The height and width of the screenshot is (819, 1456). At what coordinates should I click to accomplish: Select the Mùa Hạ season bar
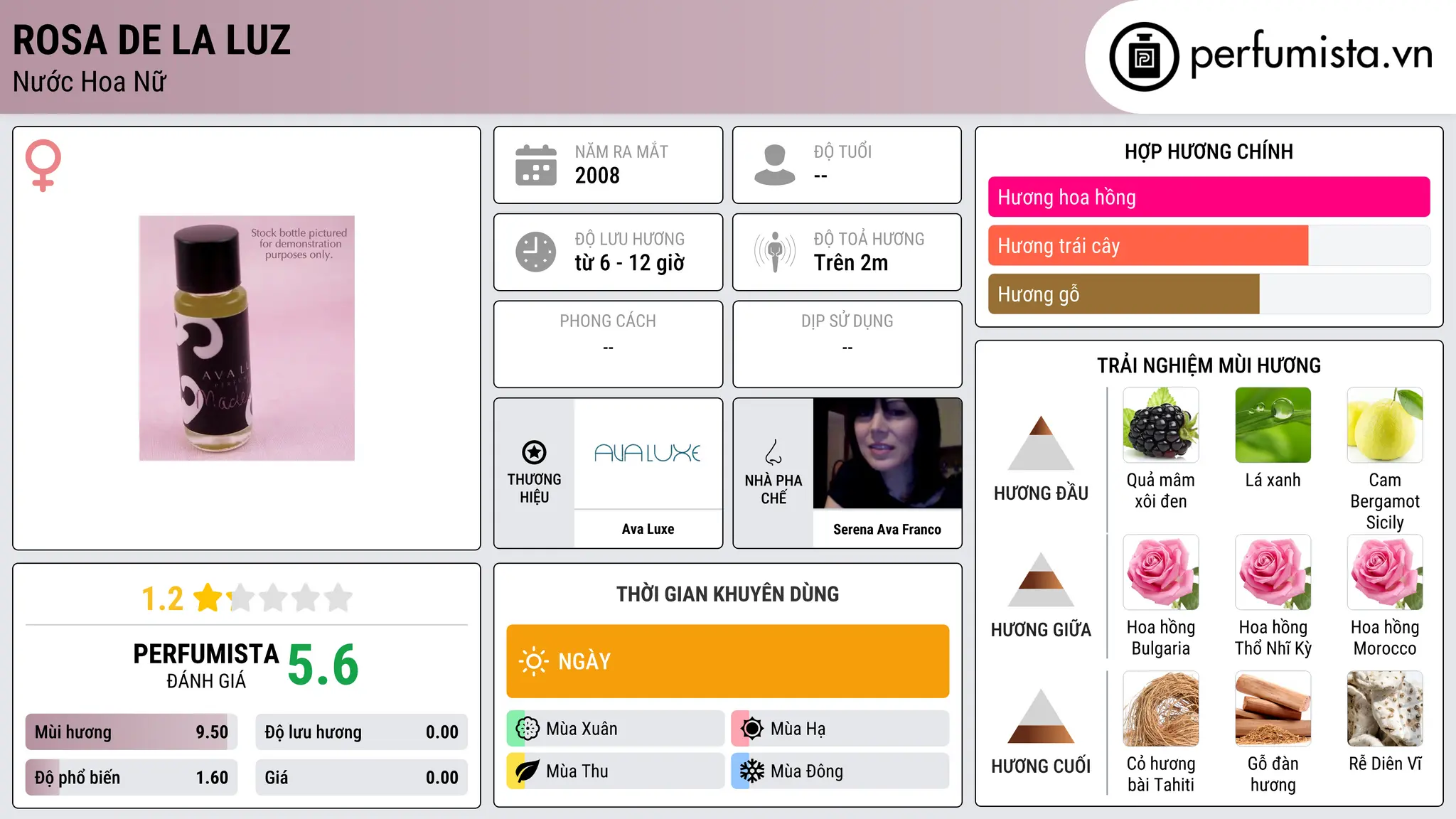840,729
